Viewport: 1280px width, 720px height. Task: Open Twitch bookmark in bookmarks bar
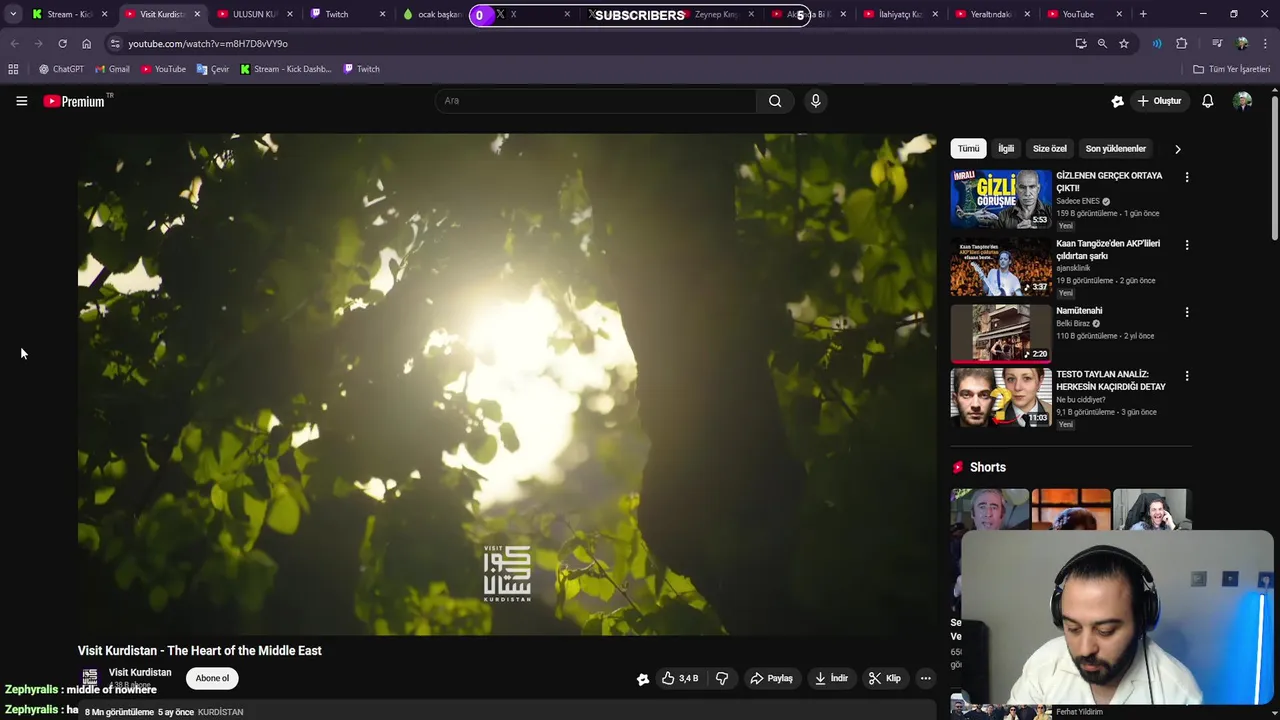(x=361, y=69)
